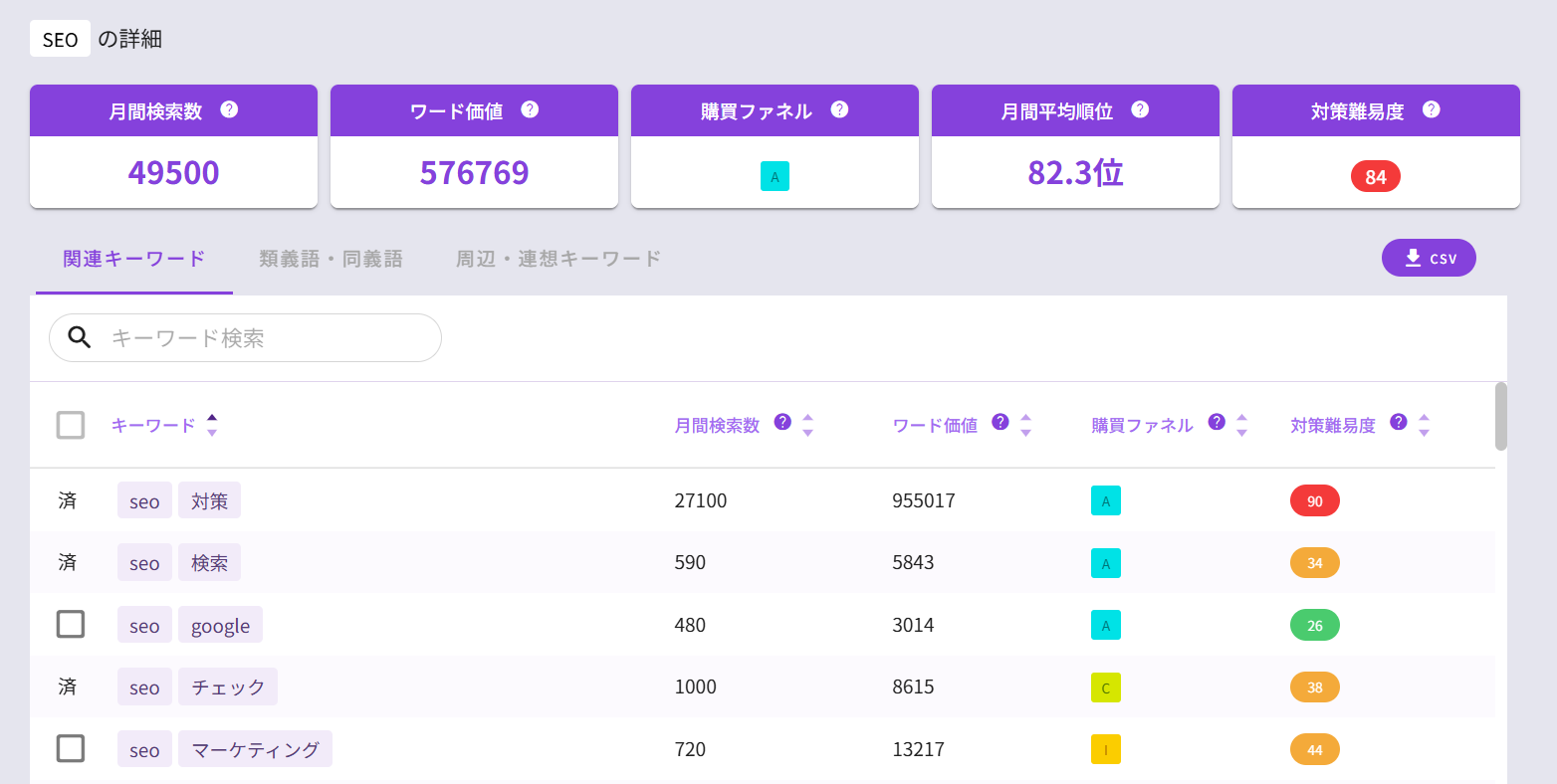Toggle the select-all checkbox in the header
1557x784 pixels.
(x=70, y=425)
